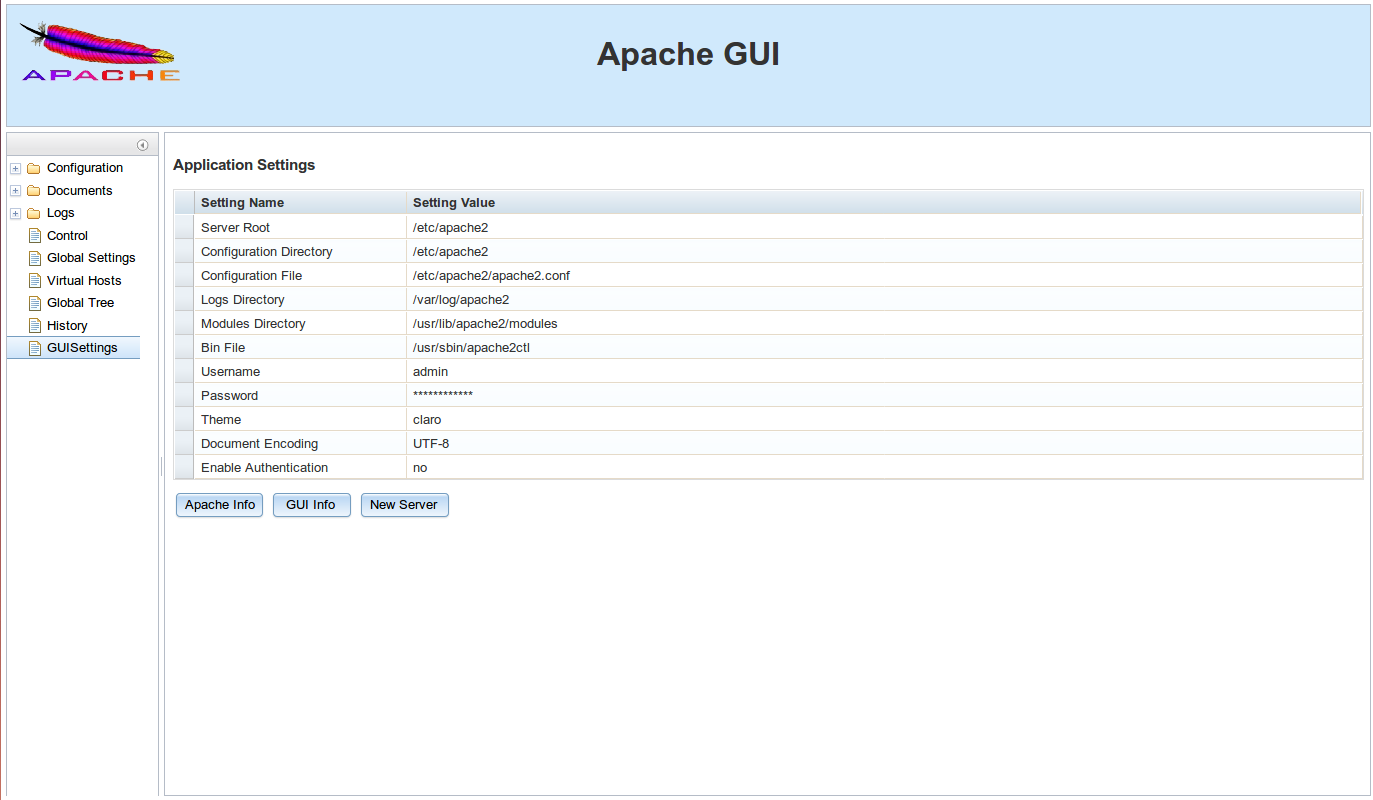Click the masked Password value

pyautogui.click(x=443, y=395)
